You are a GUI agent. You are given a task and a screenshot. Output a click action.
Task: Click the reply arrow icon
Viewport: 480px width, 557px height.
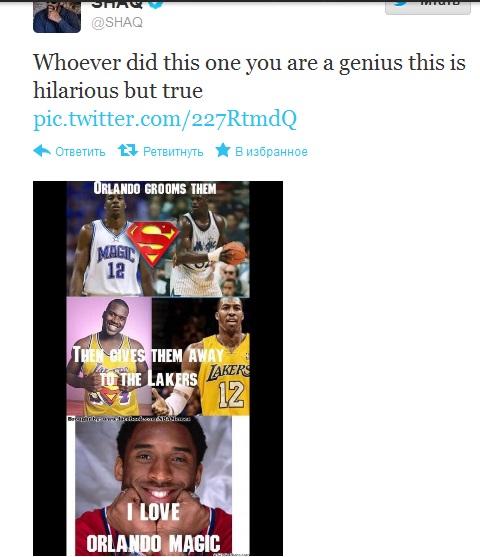[x=42, y=151]
